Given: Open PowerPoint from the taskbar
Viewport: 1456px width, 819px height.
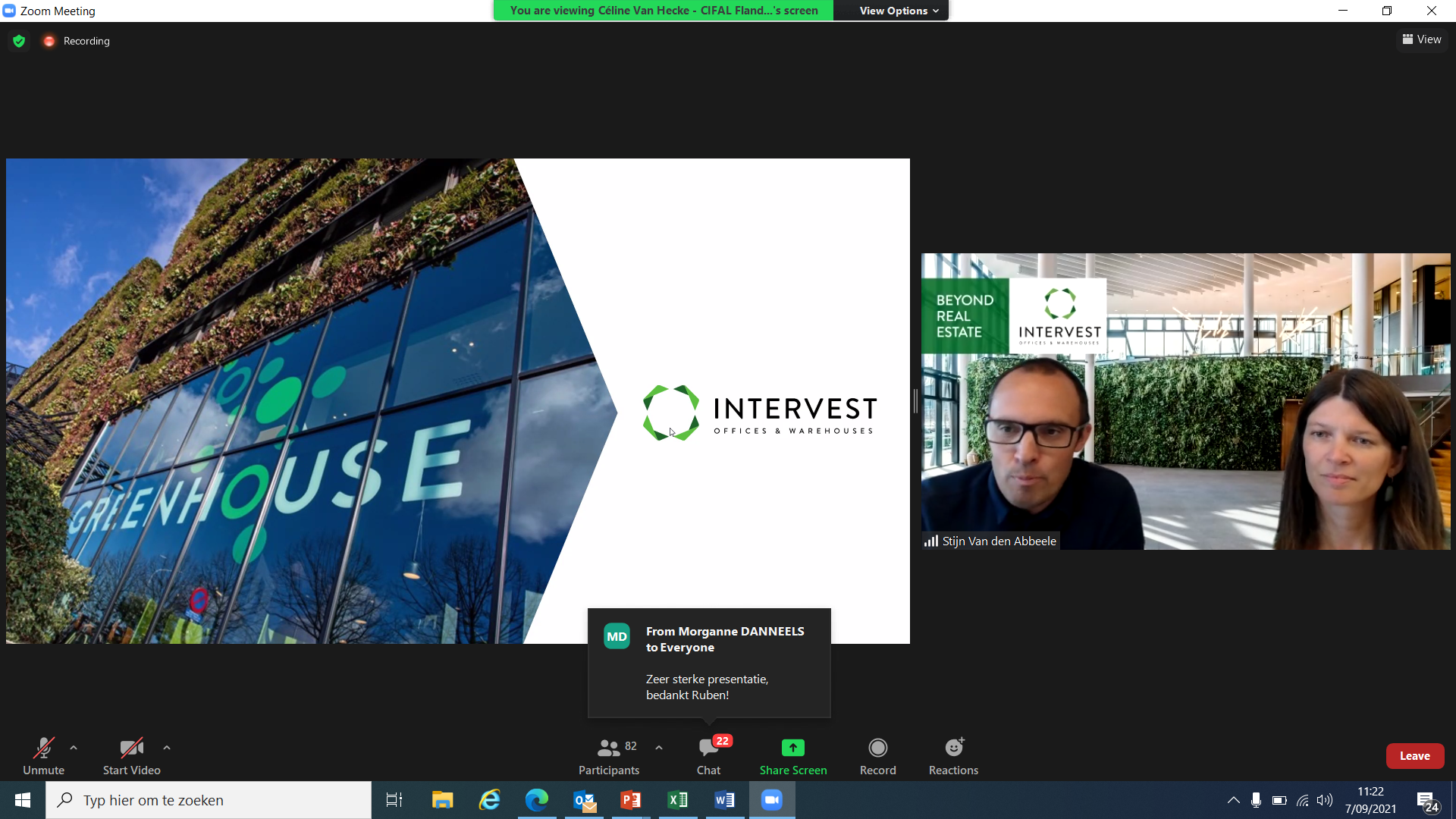Looking at the screenshot, I should coord(631,800).
